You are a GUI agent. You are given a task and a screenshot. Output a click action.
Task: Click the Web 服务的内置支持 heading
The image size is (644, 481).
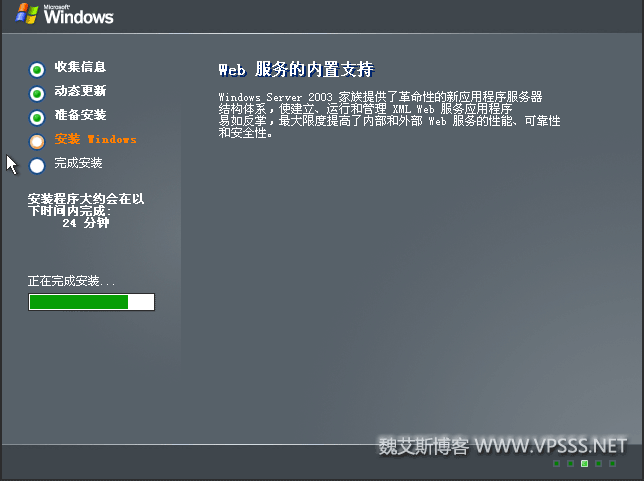pos(296,69)
